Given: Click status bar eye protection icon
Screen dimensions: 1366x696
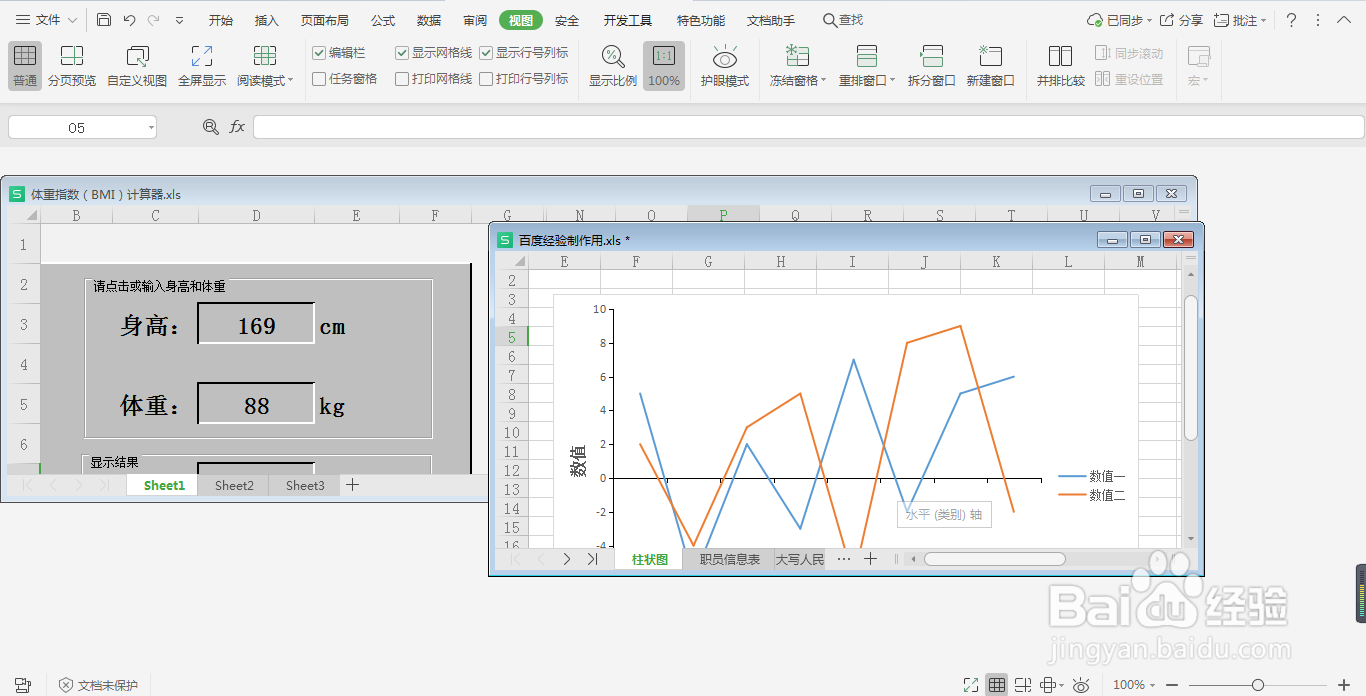Looking at the screenshot, I should 1081,685.
